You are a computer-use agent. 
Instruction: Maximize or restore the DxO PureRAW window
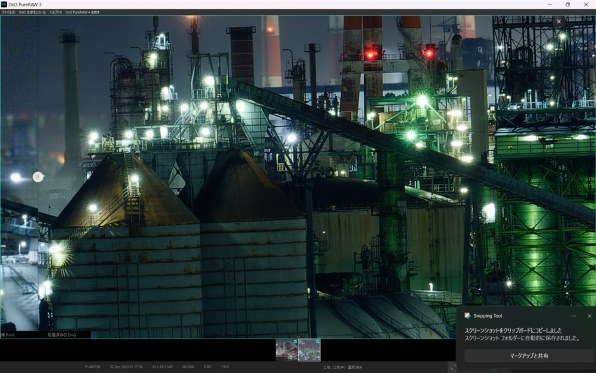click(x=567, y=5)
